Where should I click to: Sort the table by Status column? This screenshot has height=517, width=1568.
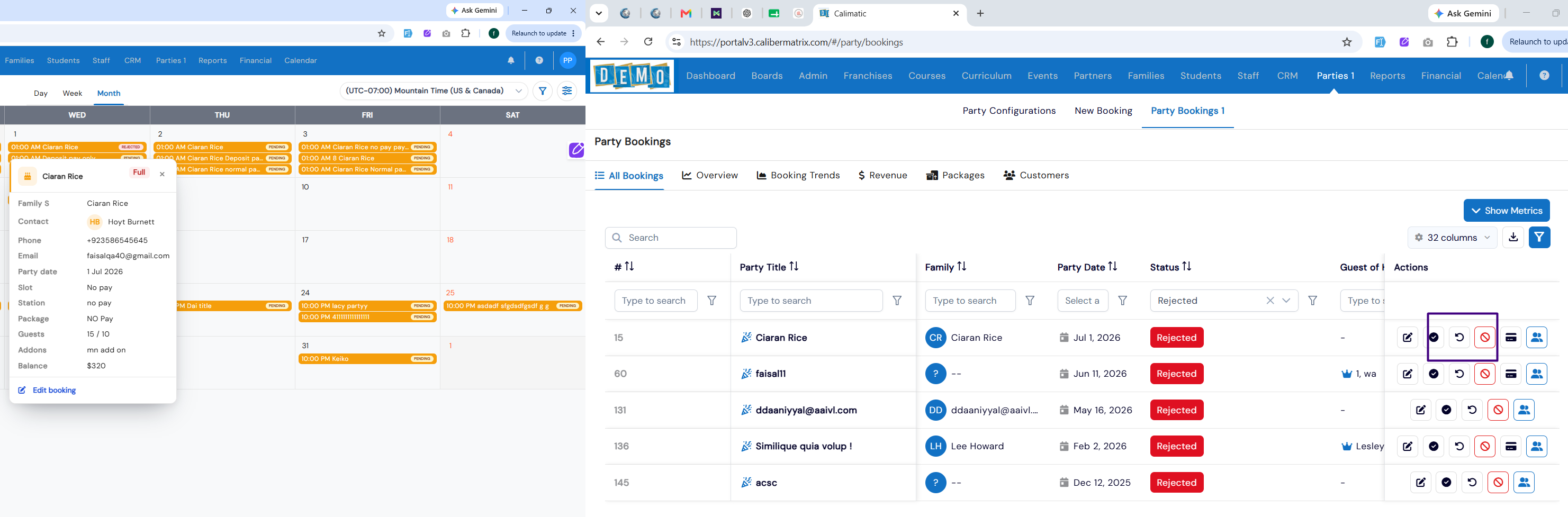click(1186, 266)
